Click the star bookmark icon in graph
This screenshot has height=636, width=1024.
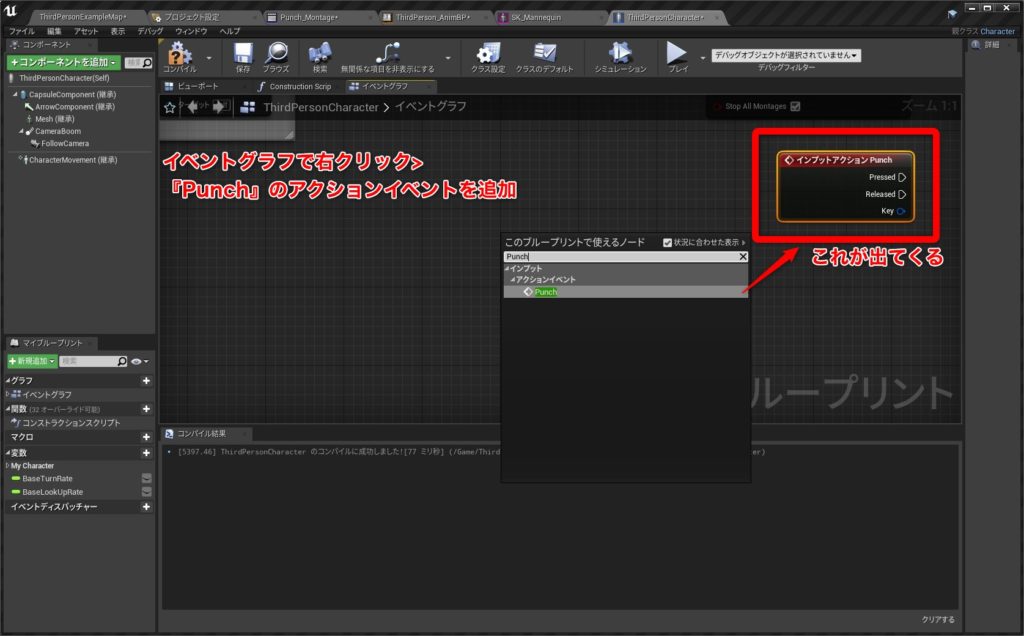point(170,107)
